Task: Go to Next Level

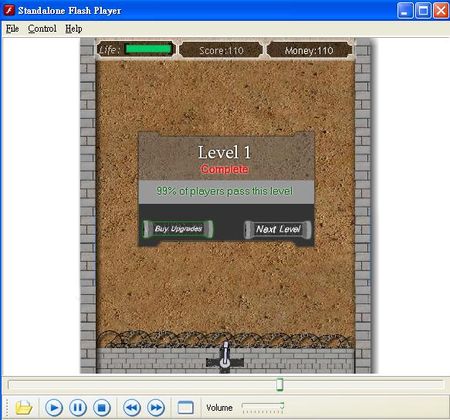Action: (x=278, y=229)
